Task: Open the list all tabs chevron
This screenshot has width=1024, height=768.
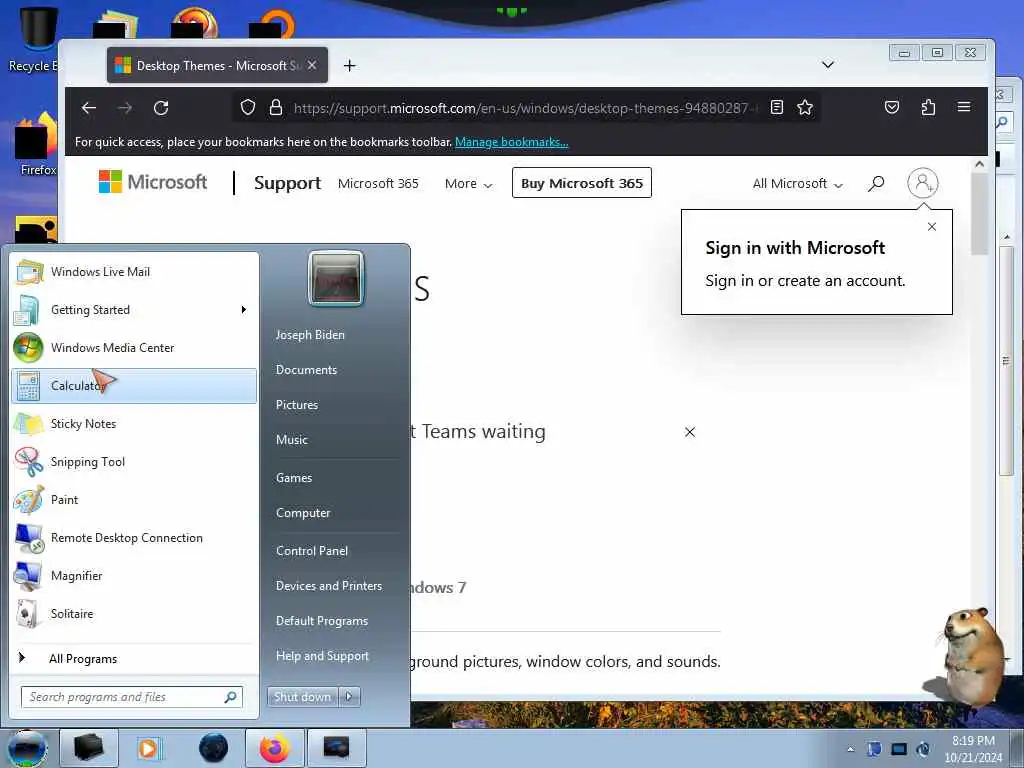Action: (x=827, y=64)
